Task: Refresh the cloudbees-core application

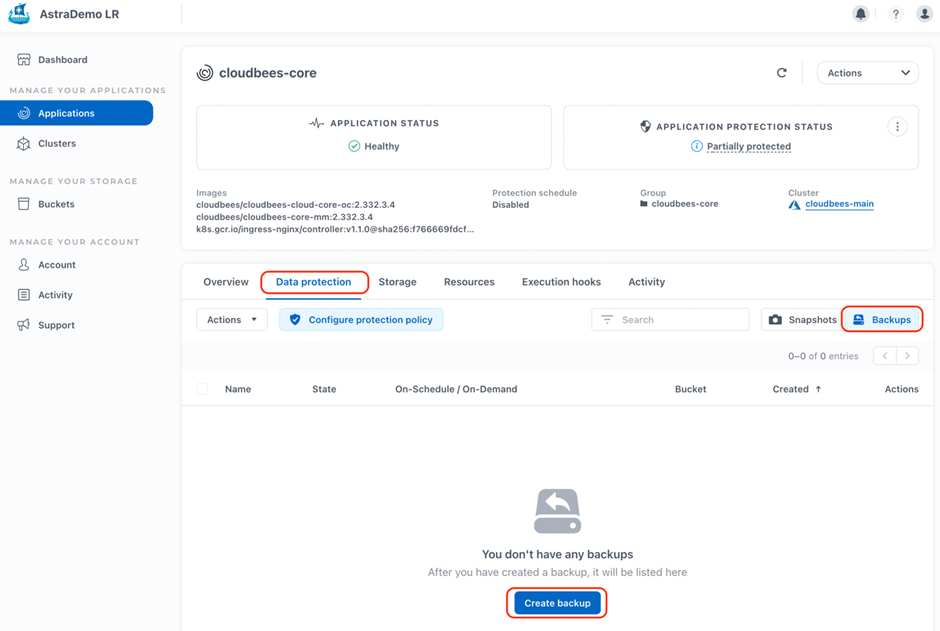Action: (x=782, y=73)
